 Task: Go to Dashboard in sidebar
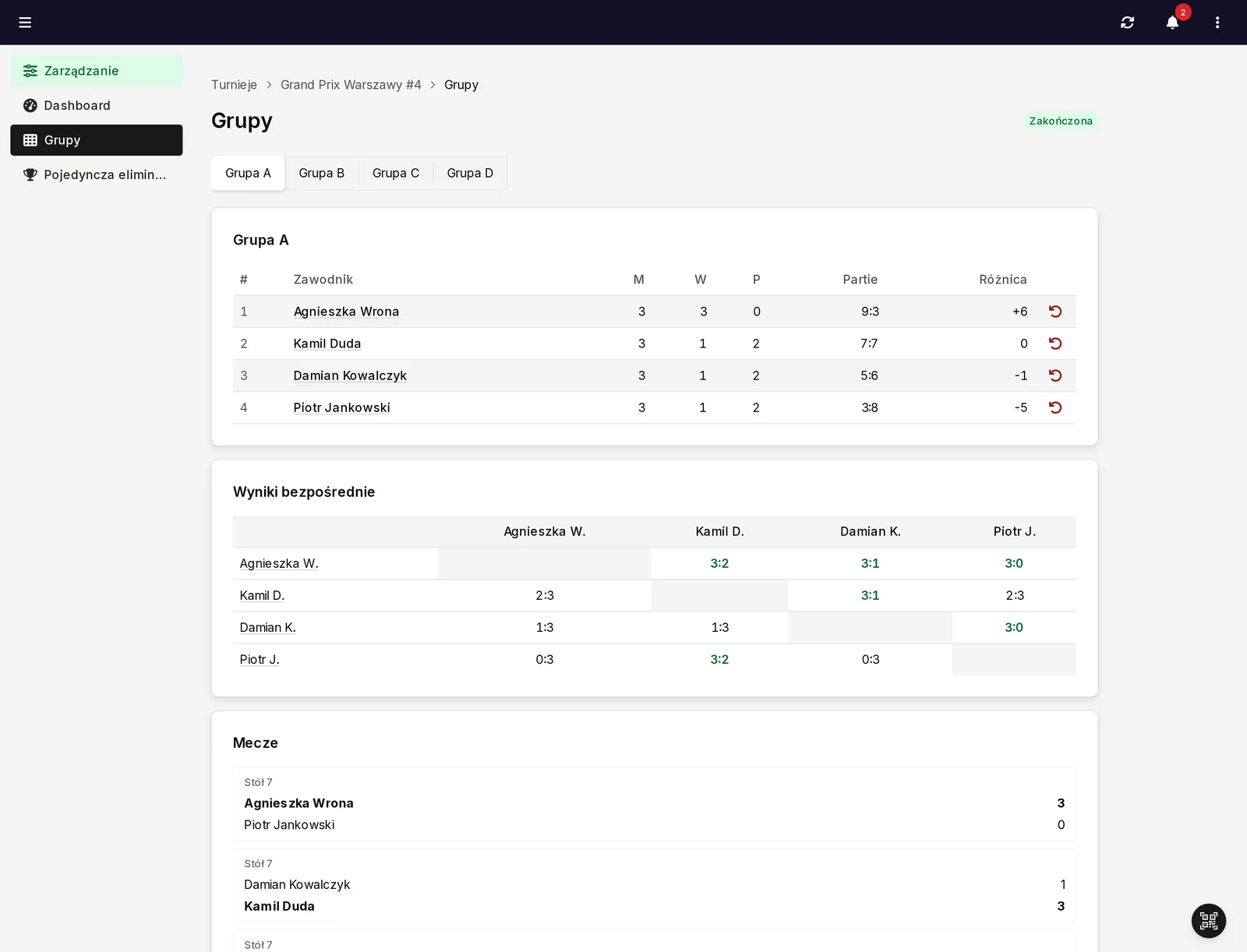[x=97, y=105]
